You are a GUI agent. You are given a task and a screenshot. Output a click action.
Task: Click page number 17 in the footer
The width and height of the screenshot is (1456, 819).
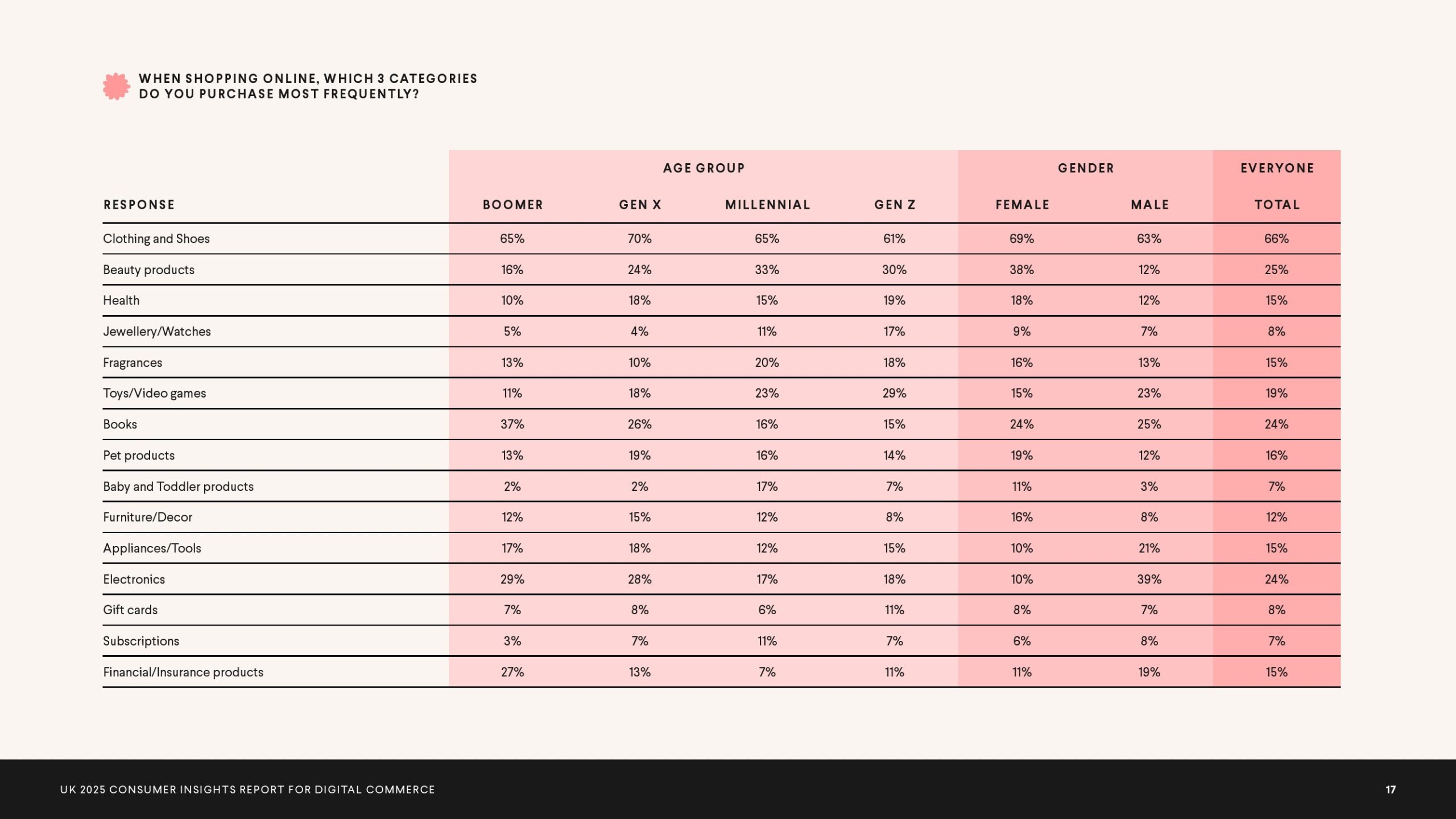[x=1391, y=789]
